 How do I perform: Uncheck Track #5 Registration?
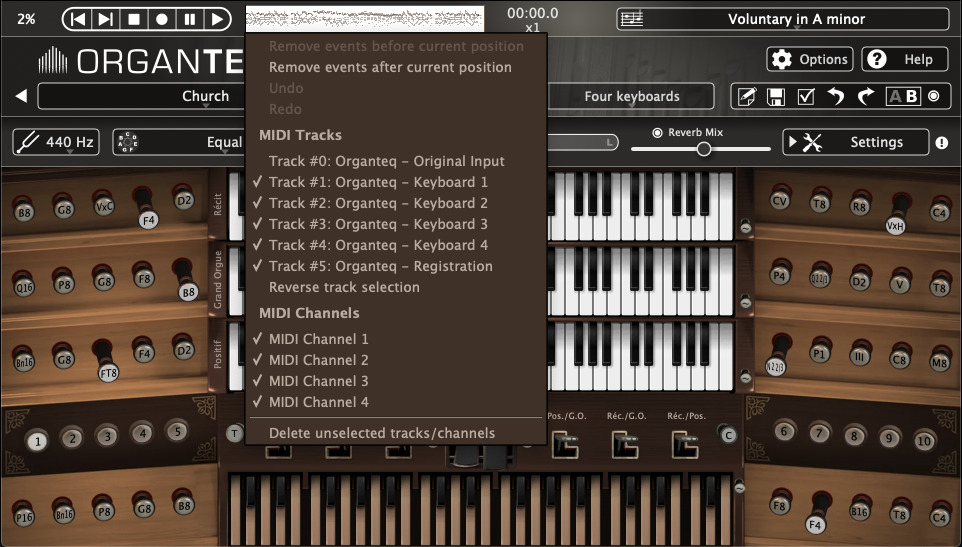tap(380, 266)
